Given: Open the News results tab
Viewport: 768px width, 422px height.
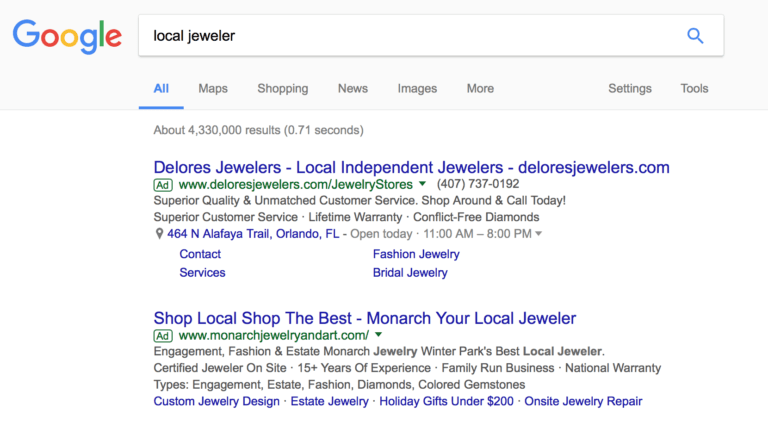Looking at the screenshot, I should [x=353, y=89].
